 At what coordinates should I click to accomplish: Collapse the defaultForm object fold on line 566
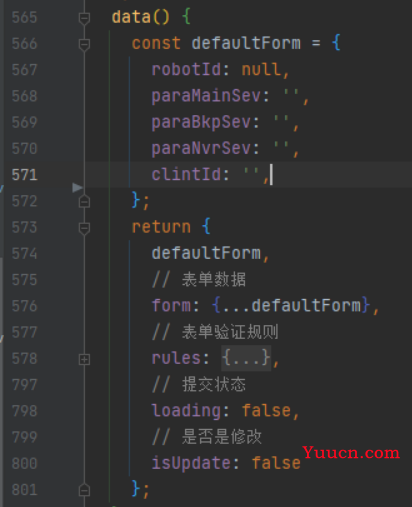[x=84, y=44]
